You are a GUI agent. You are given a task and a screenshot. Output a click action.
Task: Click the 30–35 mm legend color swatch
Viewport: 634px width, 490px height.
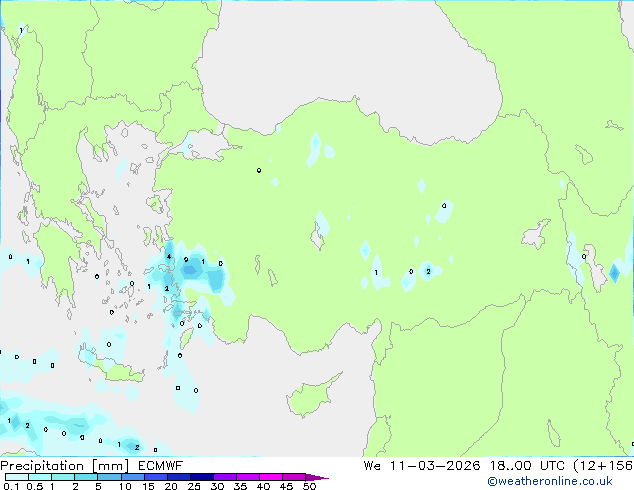[x=224, y=477]
